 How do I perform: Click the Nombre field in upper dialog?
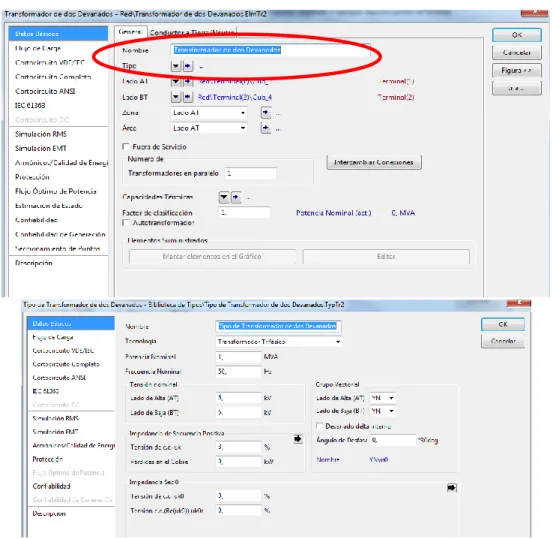270,50
